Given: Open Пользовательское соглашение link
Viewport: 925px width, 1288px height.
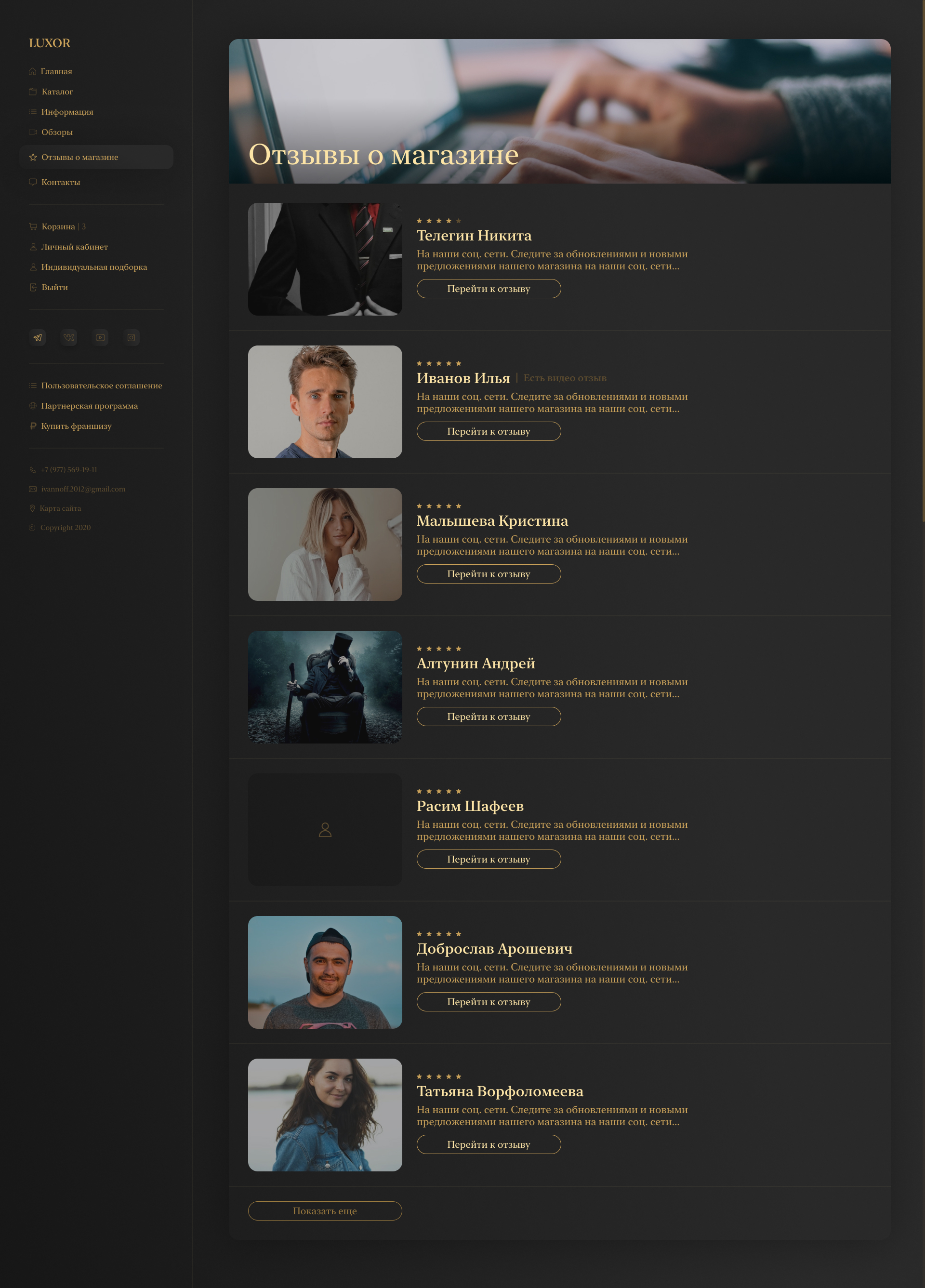Looking at the screenshot, I should click(x=102, y=385).
